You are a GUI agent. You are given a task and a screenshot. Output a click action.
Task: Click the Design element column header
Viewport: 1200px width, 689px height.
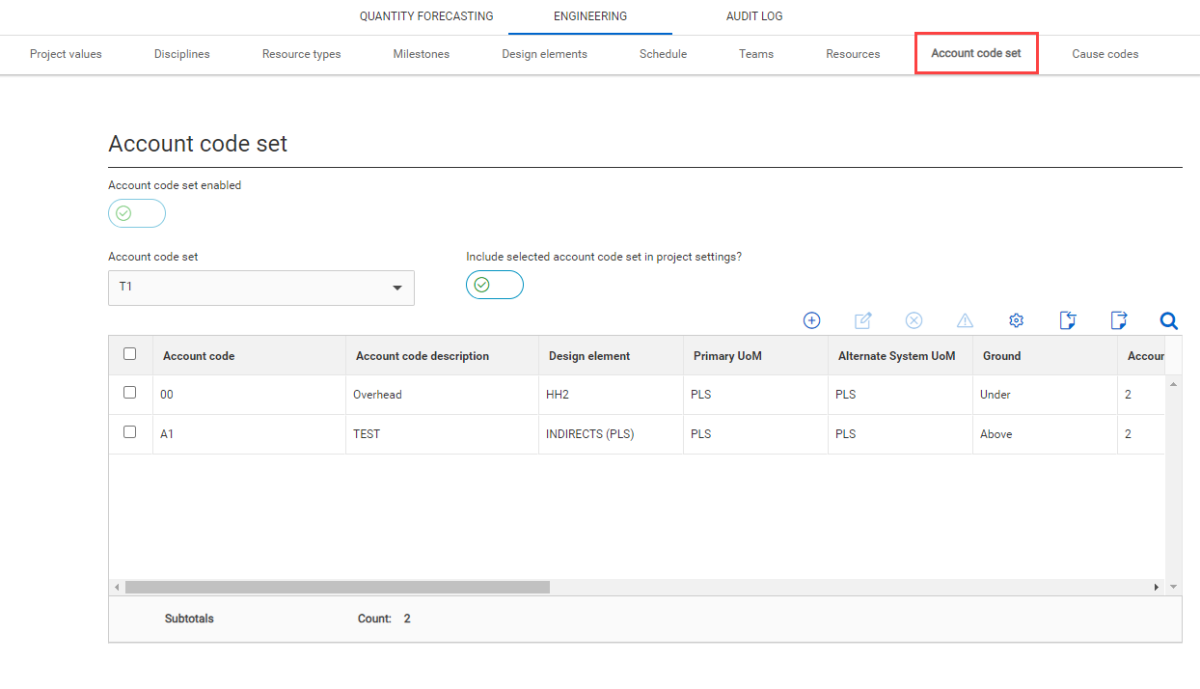click(589, 356)
